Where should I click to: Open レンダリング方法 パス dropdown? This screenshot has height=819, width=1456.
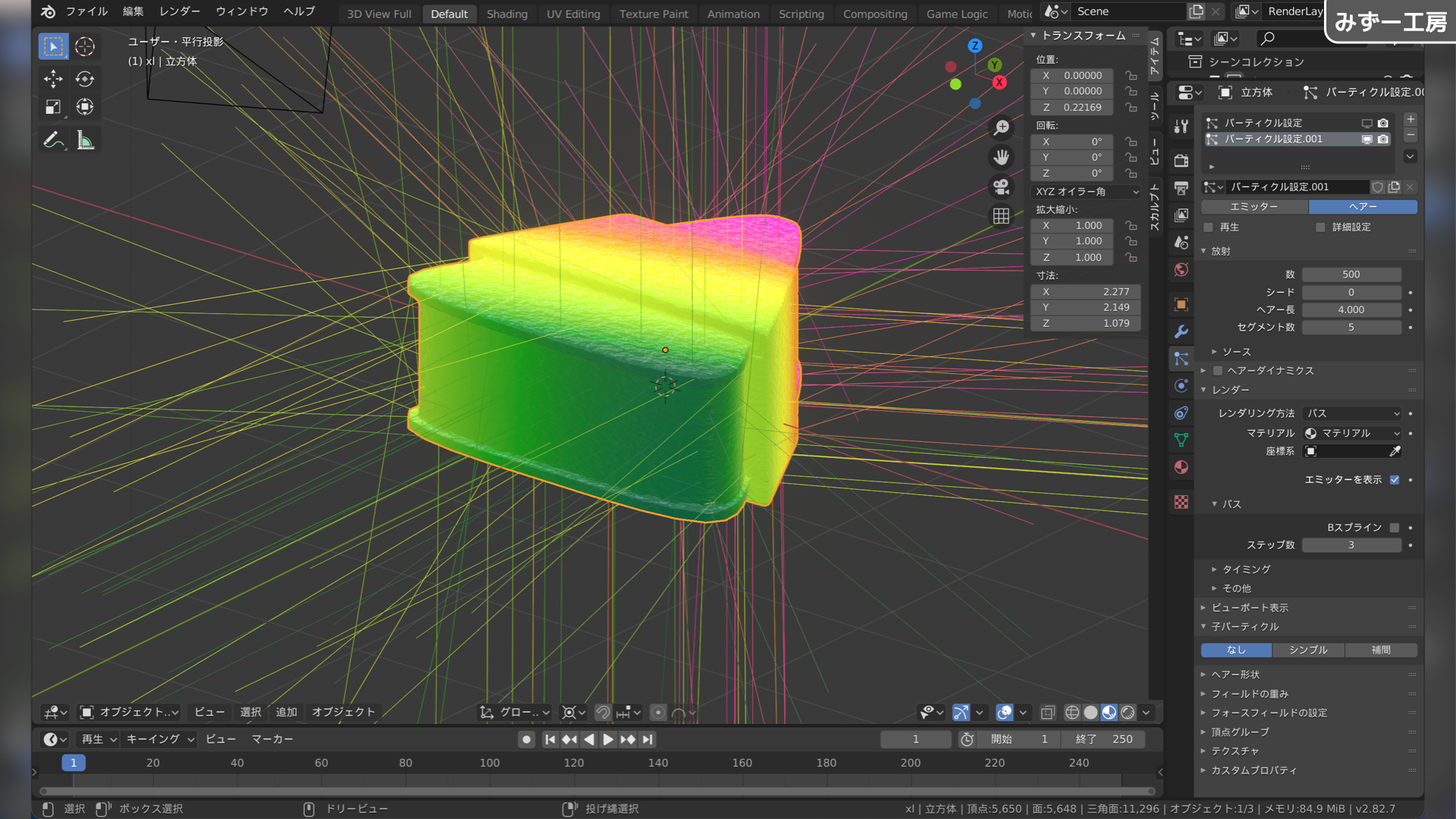[x=1353, y=413]
